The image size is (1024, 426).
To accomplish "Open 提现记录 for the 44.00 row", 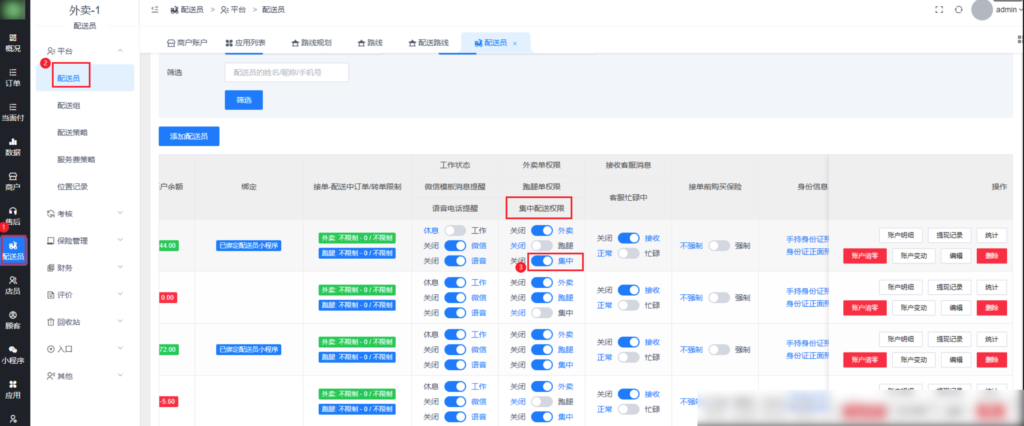I will coord(950,235).
